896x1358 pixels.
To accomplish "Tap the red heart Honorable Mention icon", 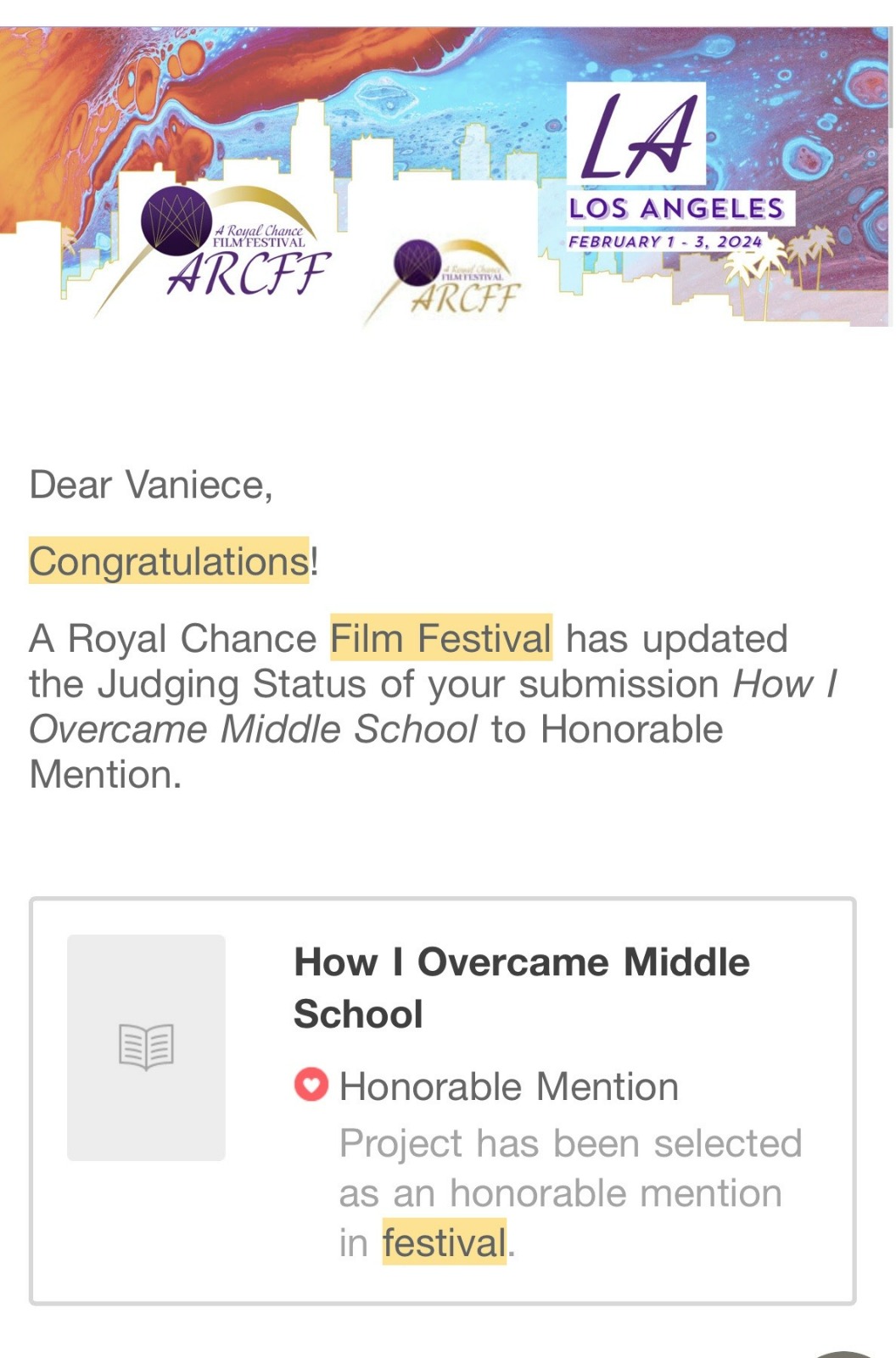I will click(311, 1084).
